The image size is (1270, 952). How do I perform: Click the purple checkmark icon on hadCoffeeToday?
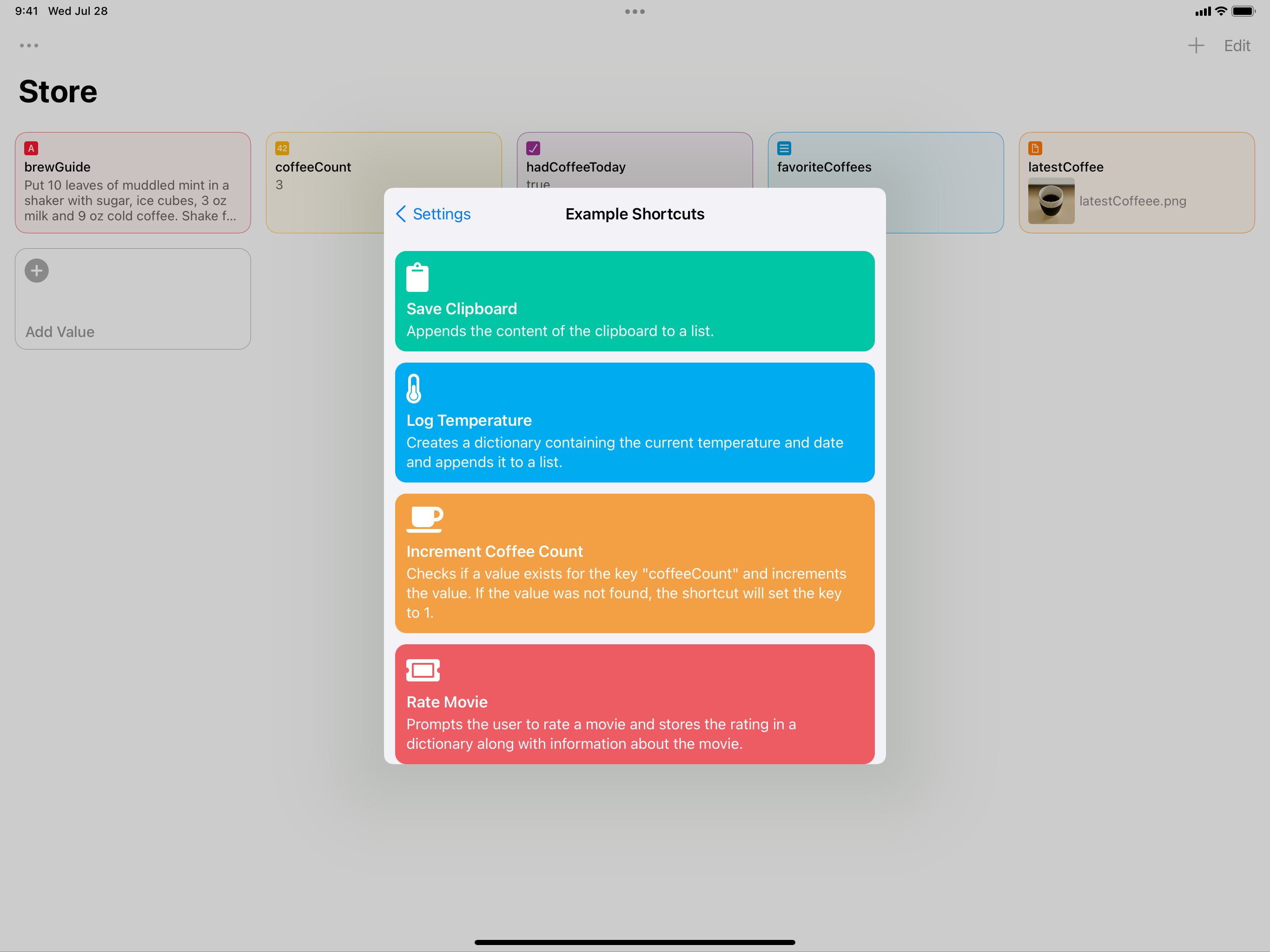pos(533,148)
